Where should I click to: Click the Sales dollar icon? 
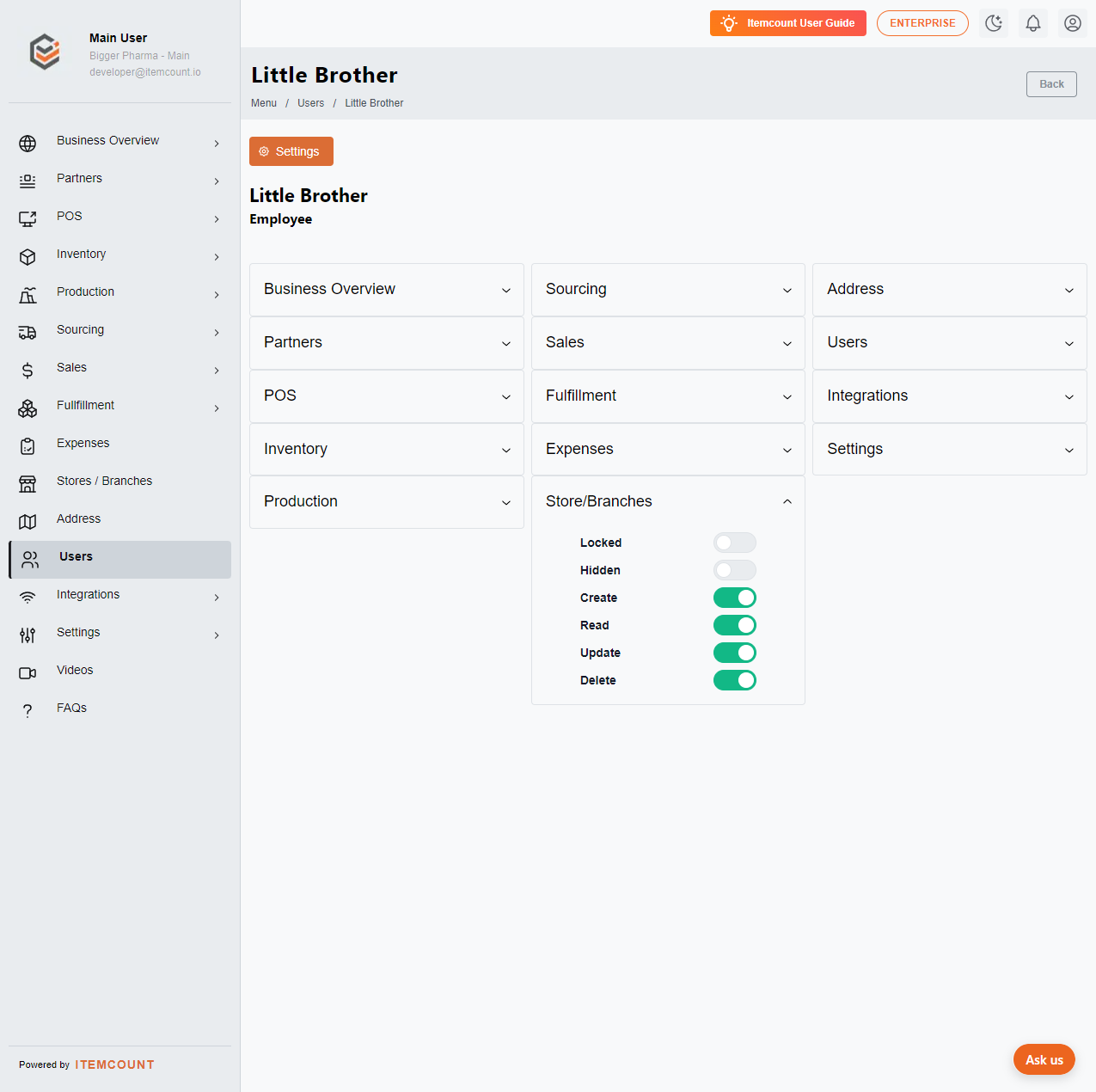(28, 371)
